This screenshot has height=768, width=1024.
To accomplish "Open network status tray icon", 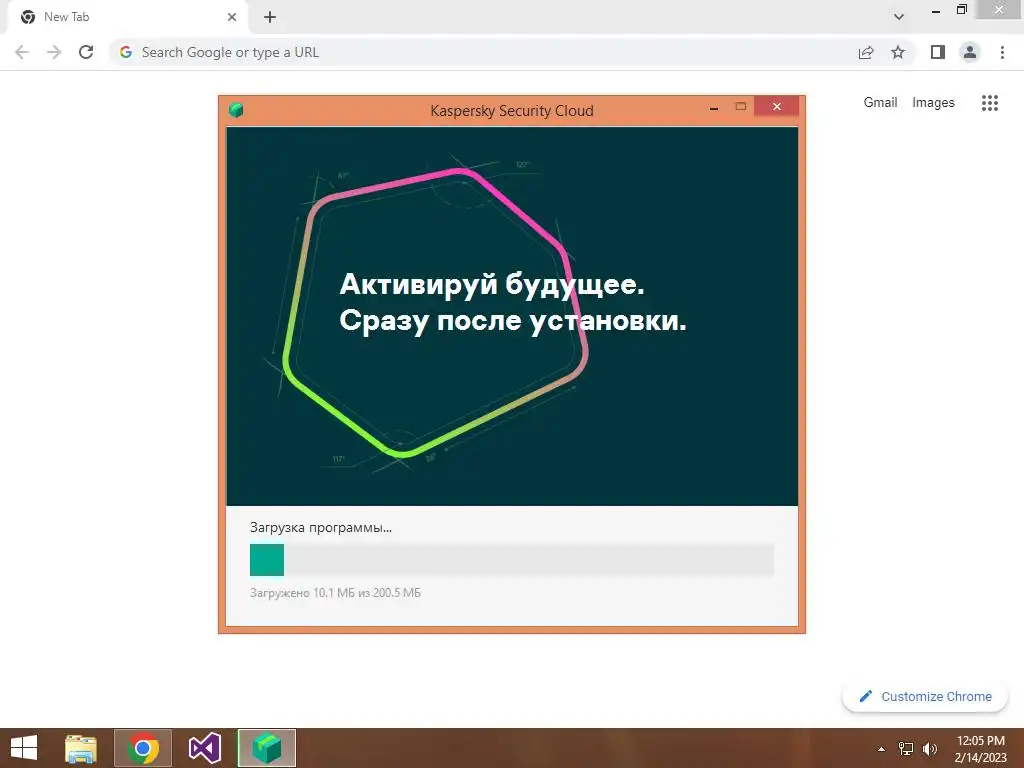I will (x=905, y=749).
